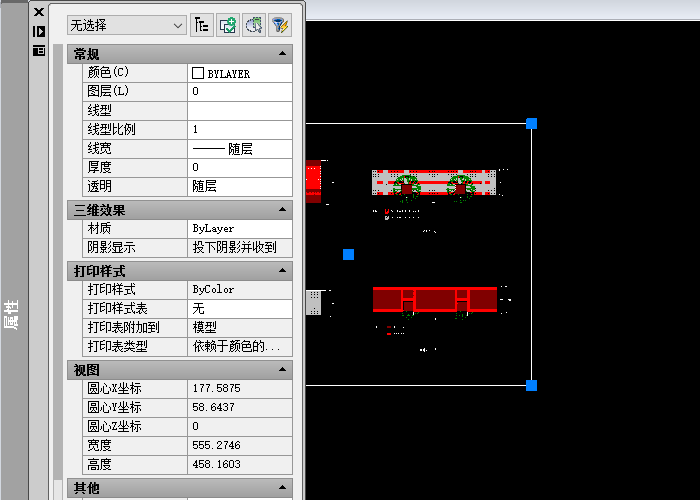Expand the 其他 section
Viewport: 700px width, 500px height.
pyautogui.click(x=283, y=488)
